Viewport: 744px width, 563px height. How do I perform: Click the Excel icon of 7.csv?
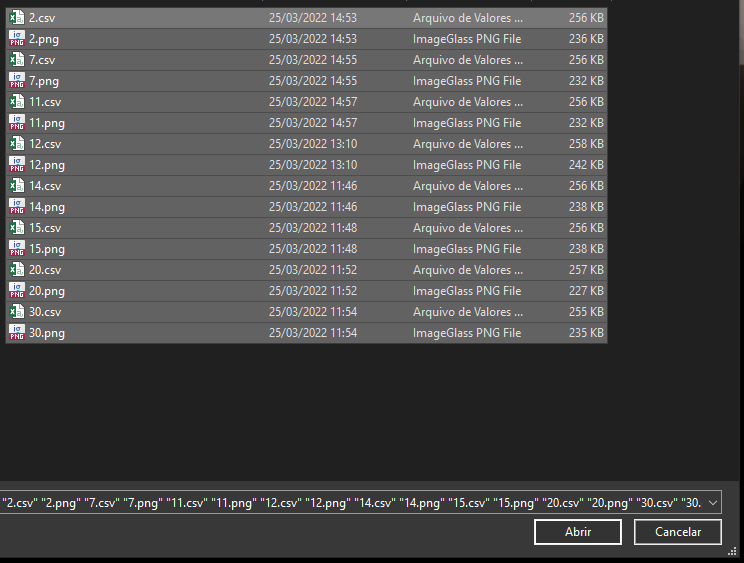click(x=17, y=60)
